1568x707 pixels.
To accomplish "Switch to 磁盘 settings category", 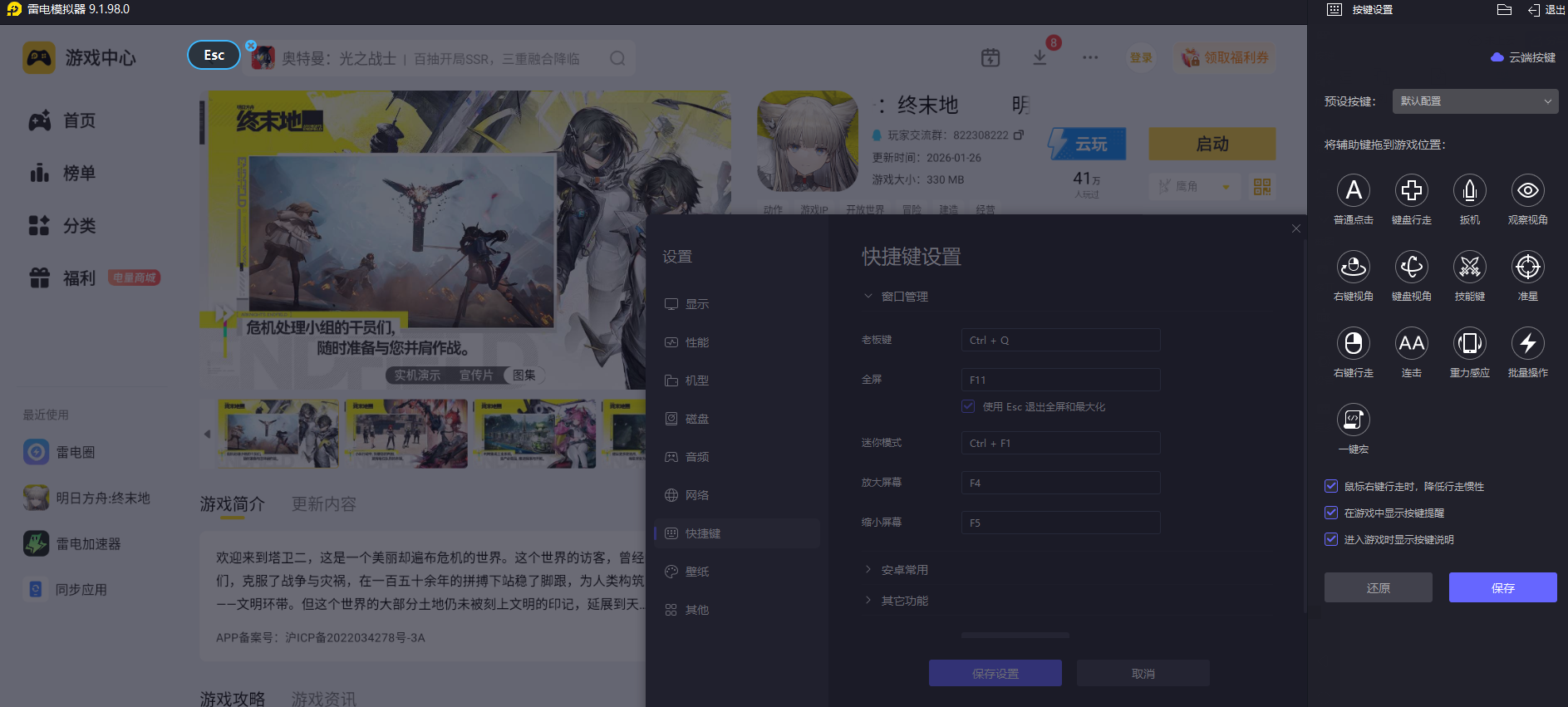I will (737, 419).
